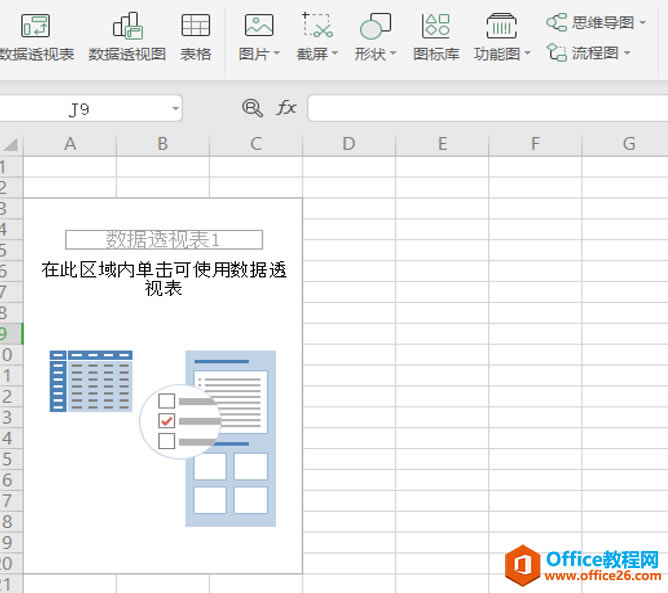
Task: Open the 图标库 icon library
Action: point(436,37)
